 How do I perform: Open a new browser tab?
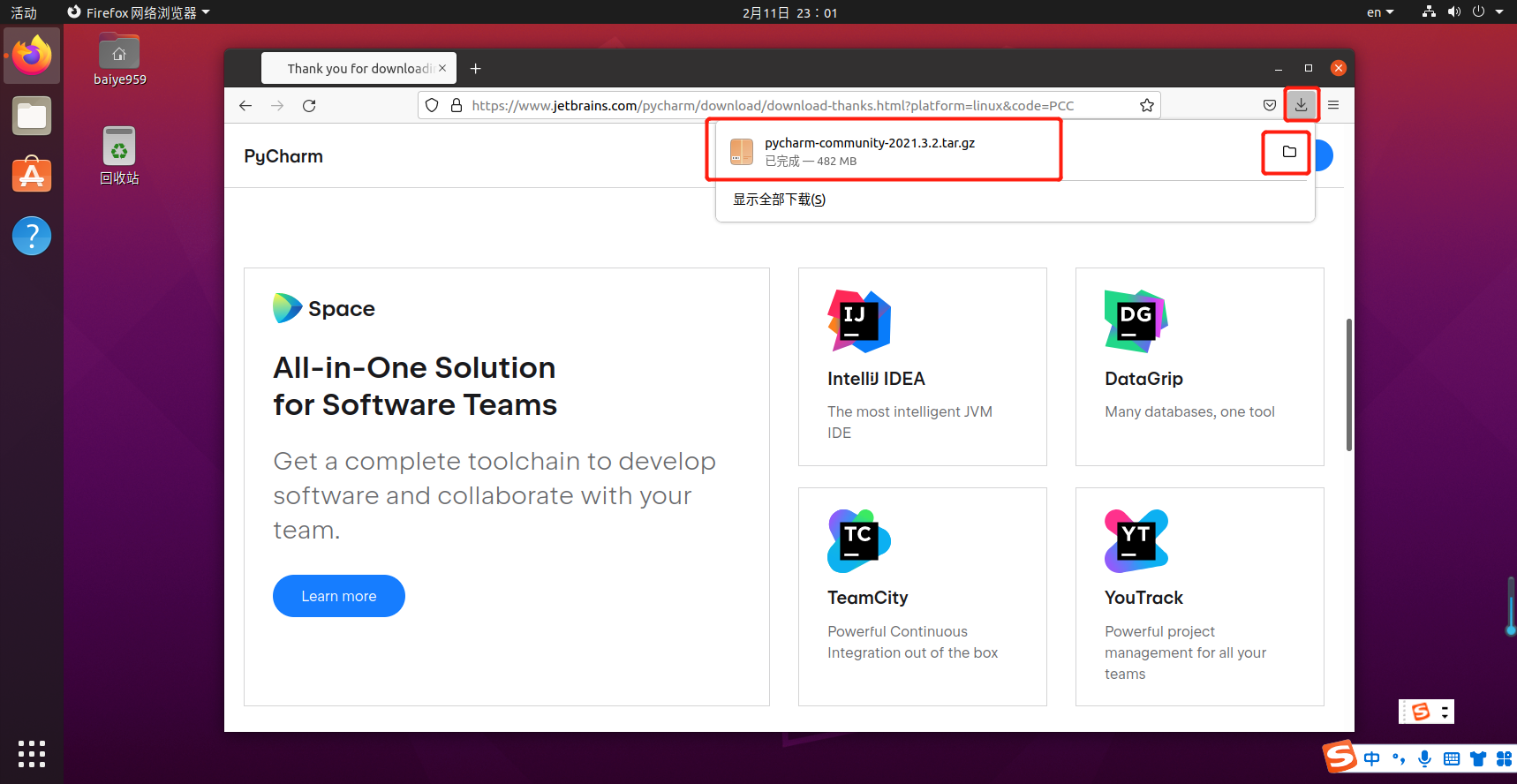(x=475, y=69)
